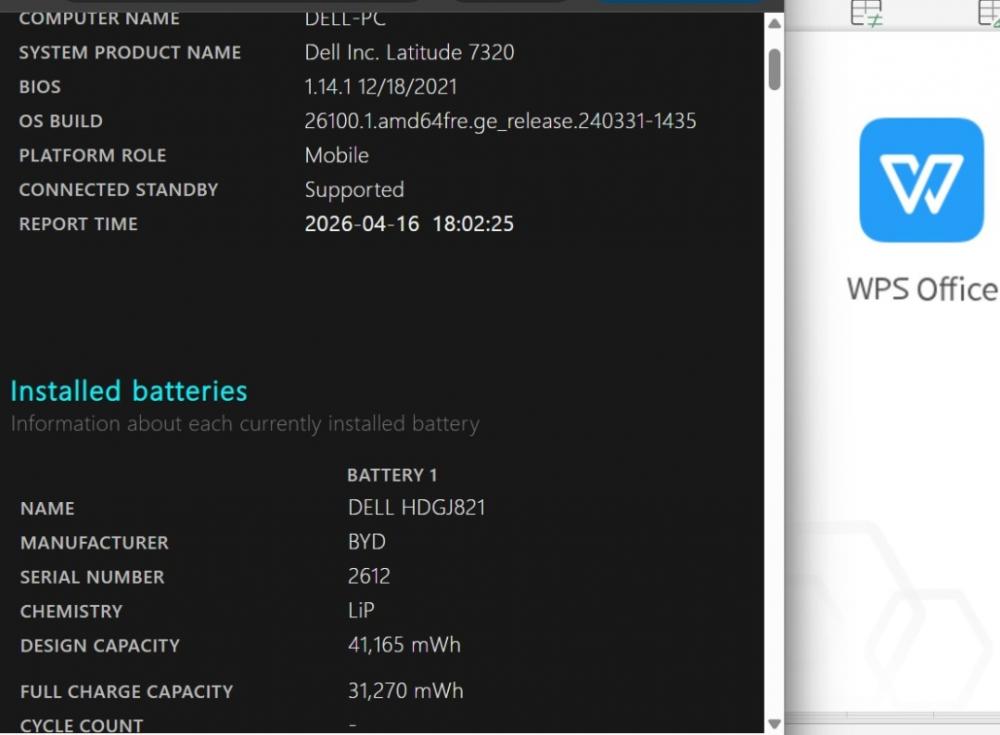
Task: Click the scroll-up arrow of battery report
Action: 774,24
